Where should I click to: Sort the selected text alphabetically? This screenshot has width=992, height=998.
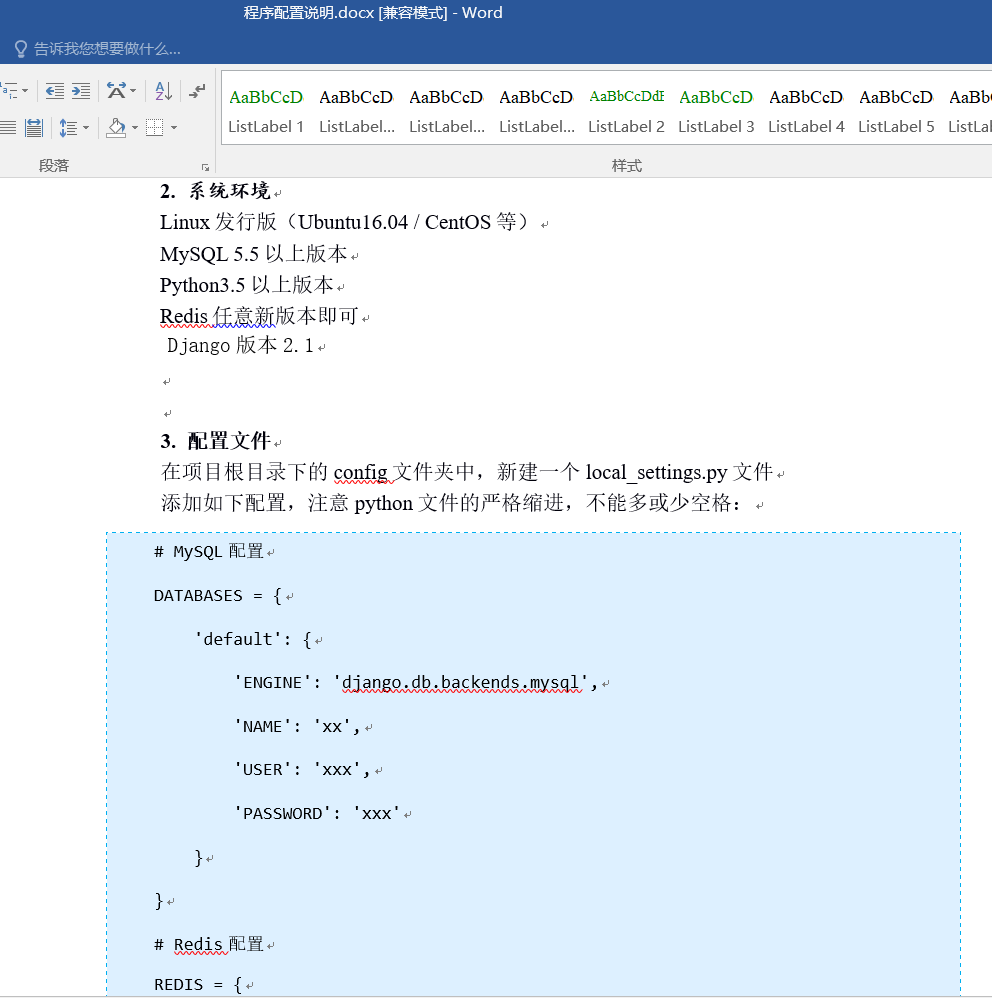pos(164,91)
